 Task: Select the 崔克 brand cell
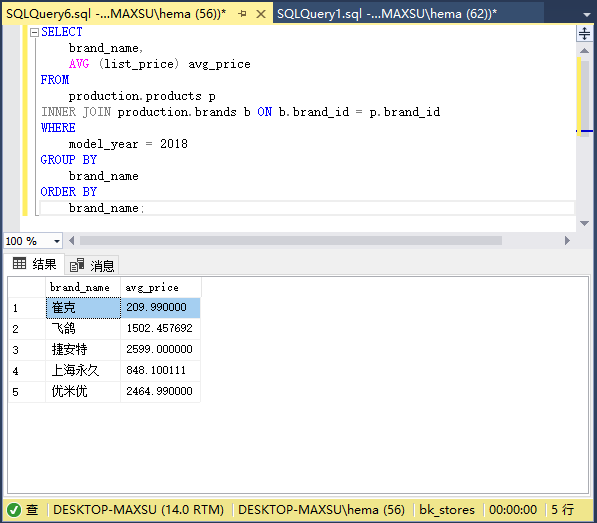83,308
